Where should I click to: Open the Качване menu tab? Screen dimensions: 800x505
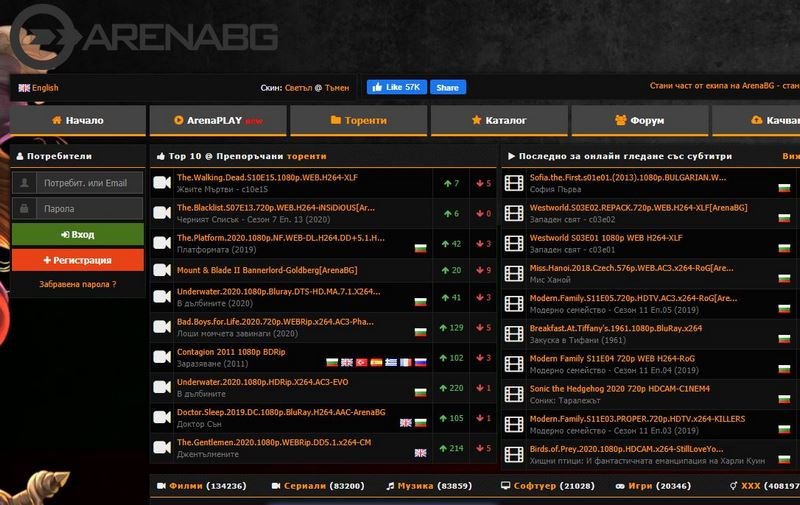tap(756, 120)
